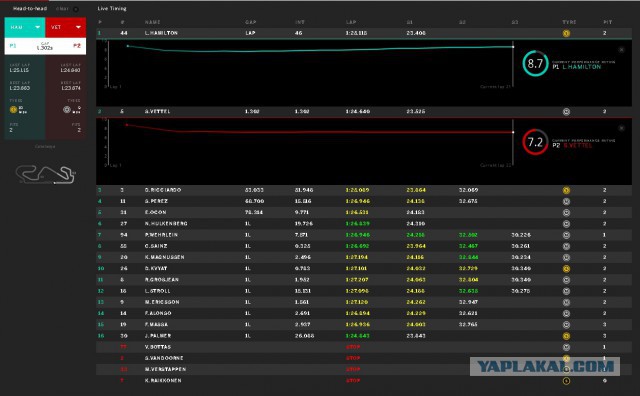The image size is (640, 396).
Task: Click the LAP column header
Action: point(351,22)
